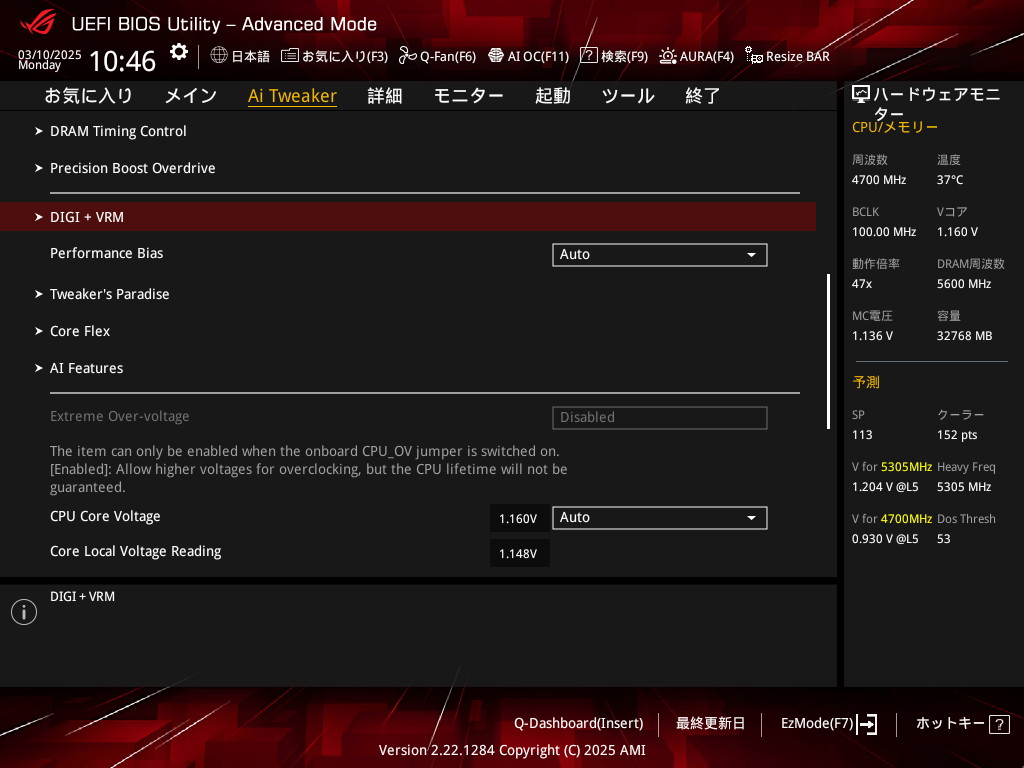Click 最終更新日 last modified

(711, 724)
